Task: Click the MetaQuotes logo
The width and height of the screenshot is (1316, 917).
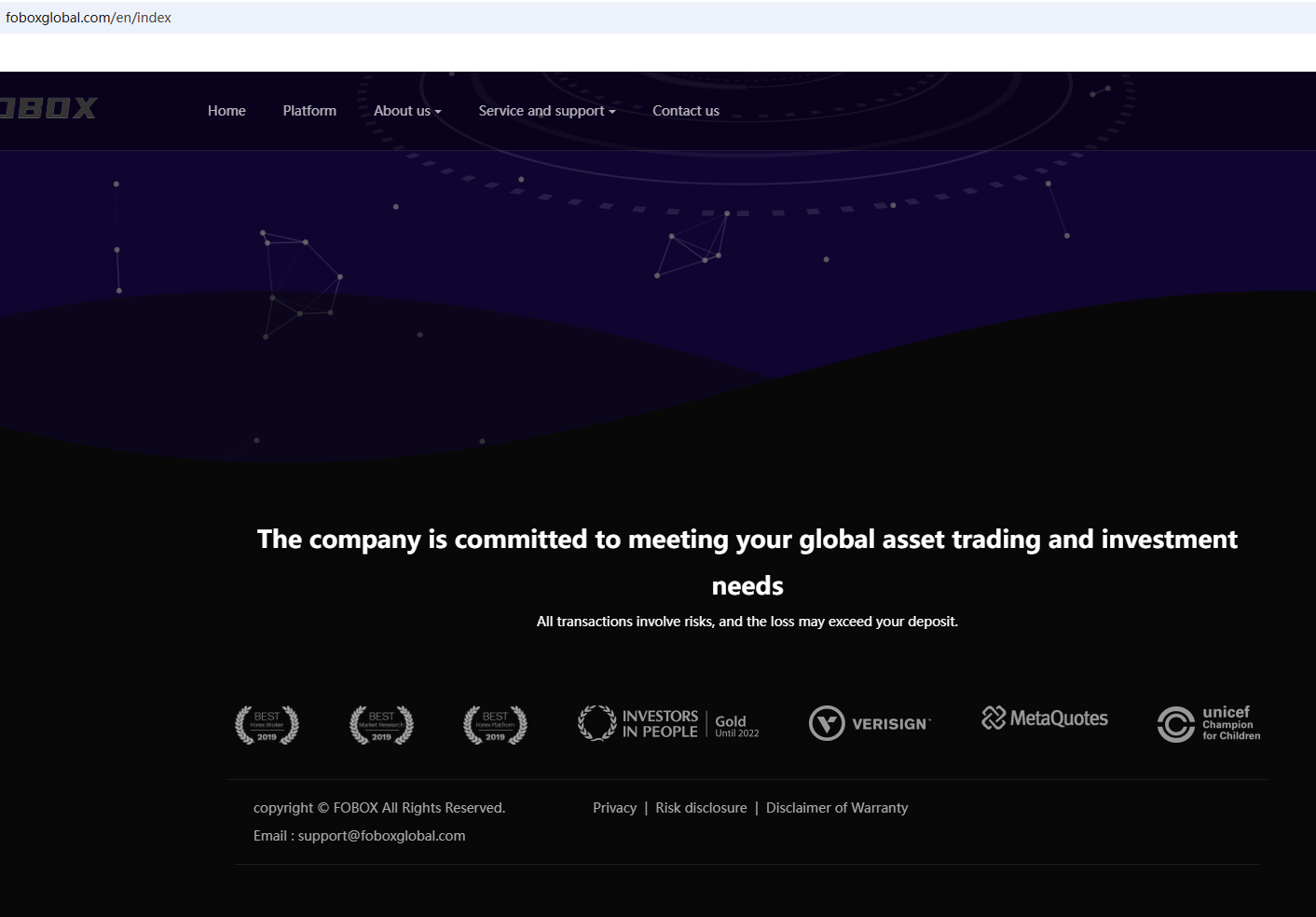Action: pyautogui.click(x=1045, y=719)
